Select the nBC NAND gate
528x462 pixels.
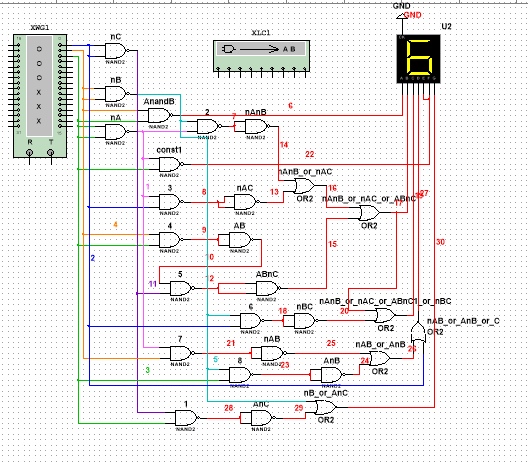coord(305,321)
